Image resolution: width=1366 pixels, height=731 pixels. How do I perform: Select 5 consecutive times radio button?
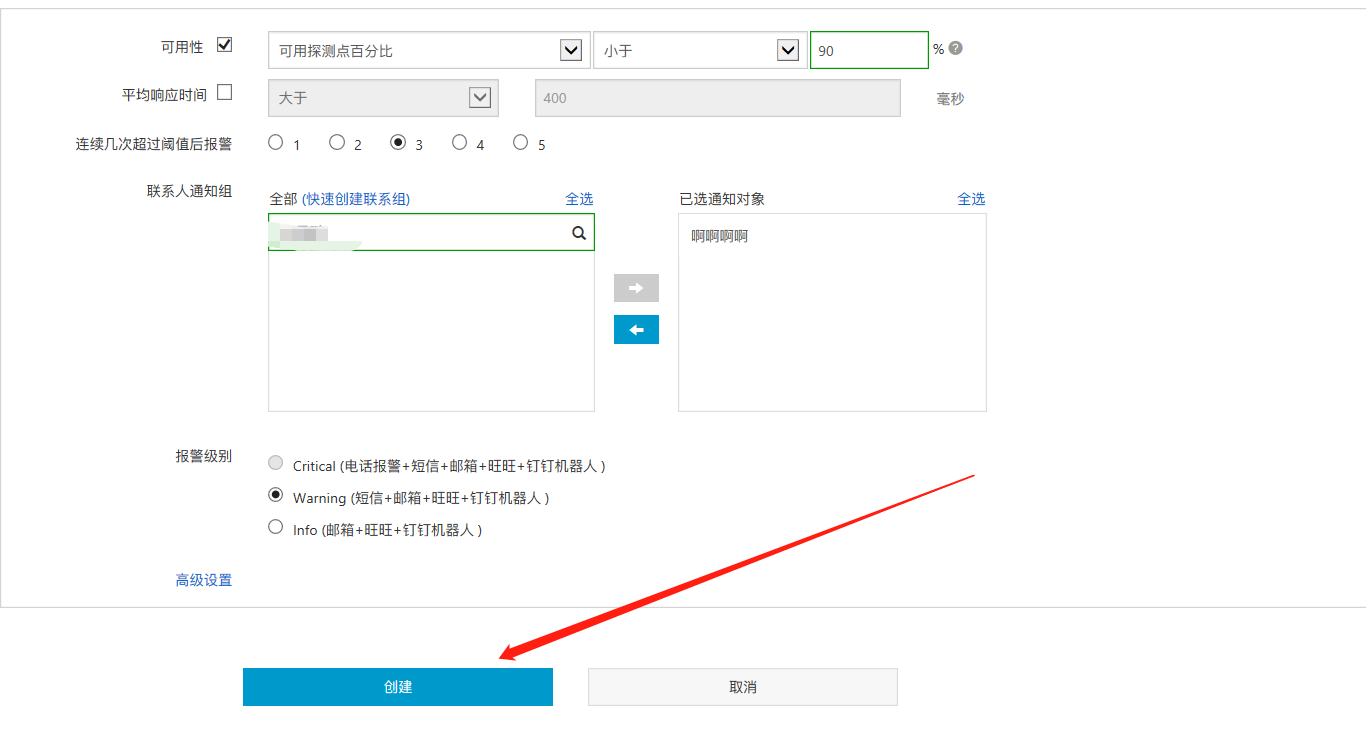(520, 142)
